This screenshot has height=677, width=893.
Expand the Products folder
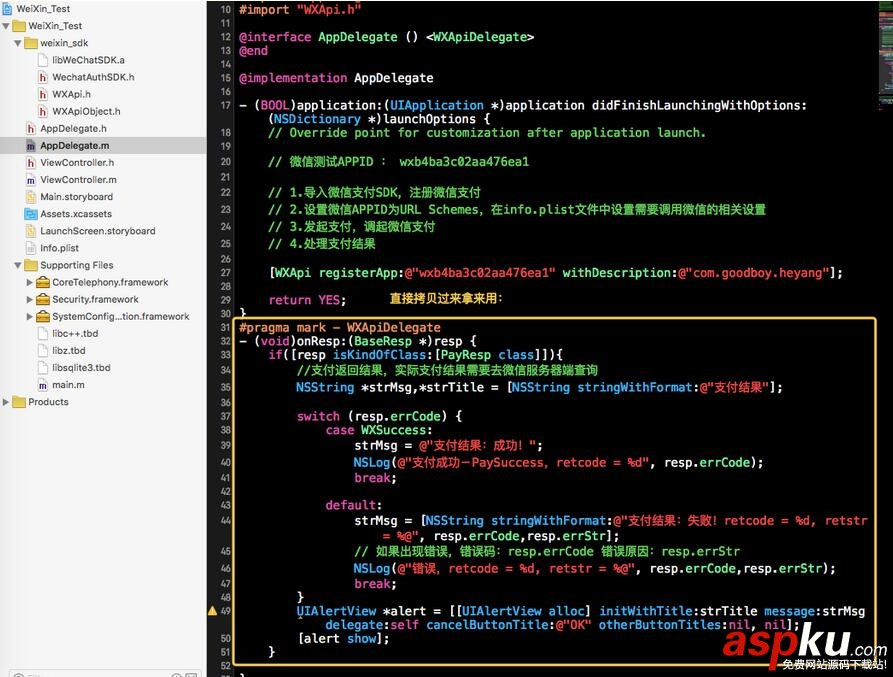point(6,402)
